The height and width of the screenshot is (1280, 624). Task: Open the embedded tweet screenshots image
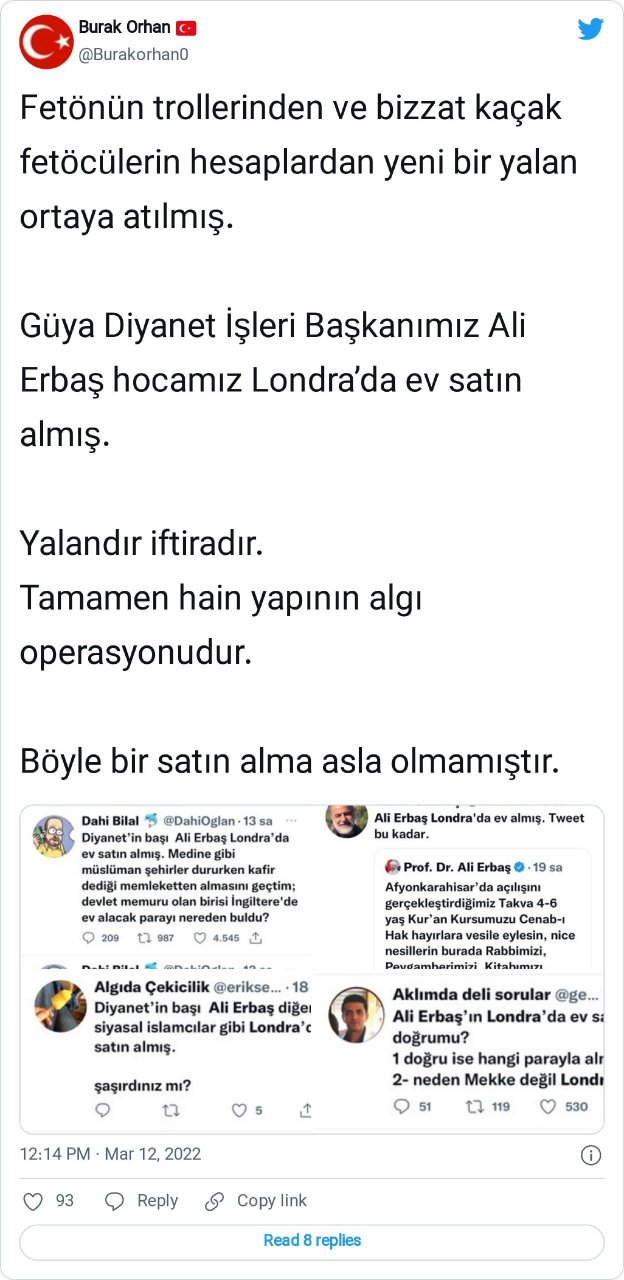click(x=312, y=968)
